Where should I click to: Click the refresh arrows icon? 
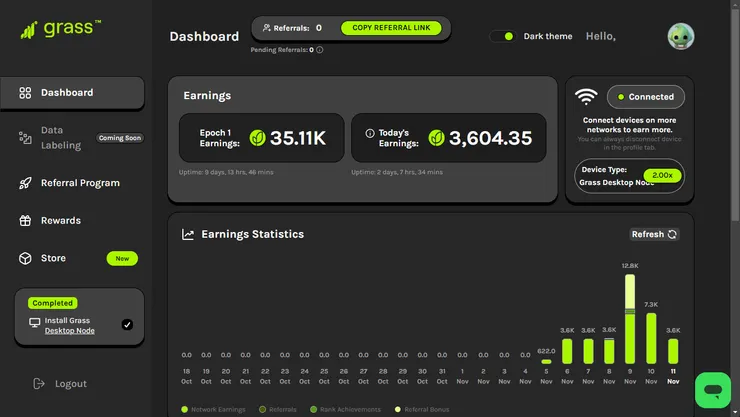[672, 234]
